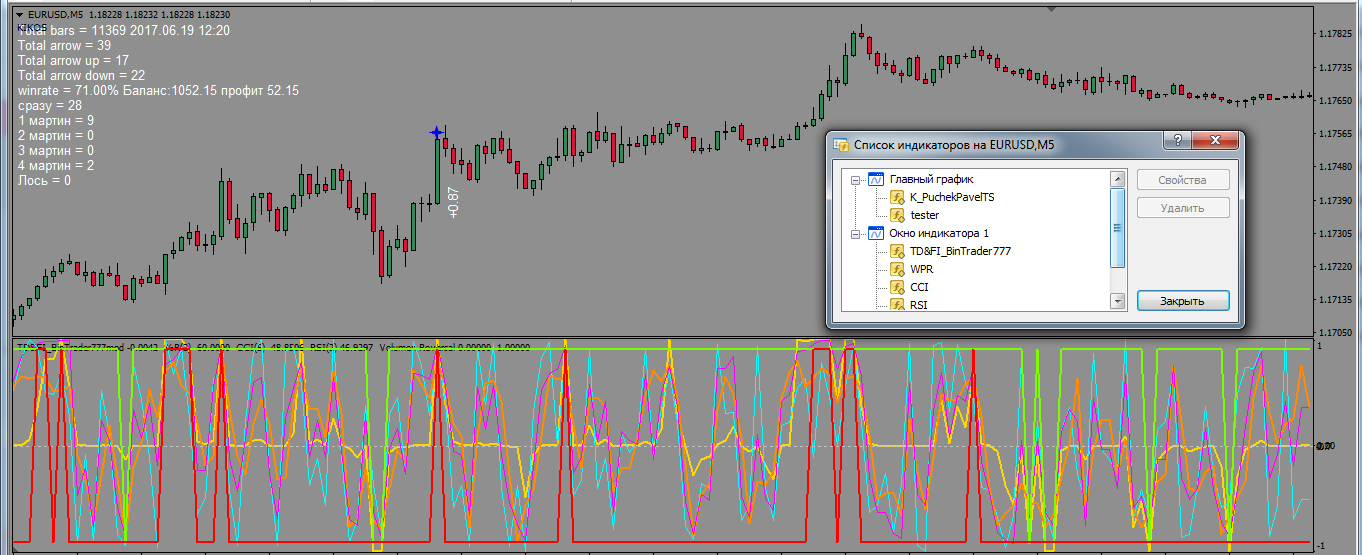Screen dimensions: 1362x555
Task: Click the WPR indicator icon
Action: [897, 269]
